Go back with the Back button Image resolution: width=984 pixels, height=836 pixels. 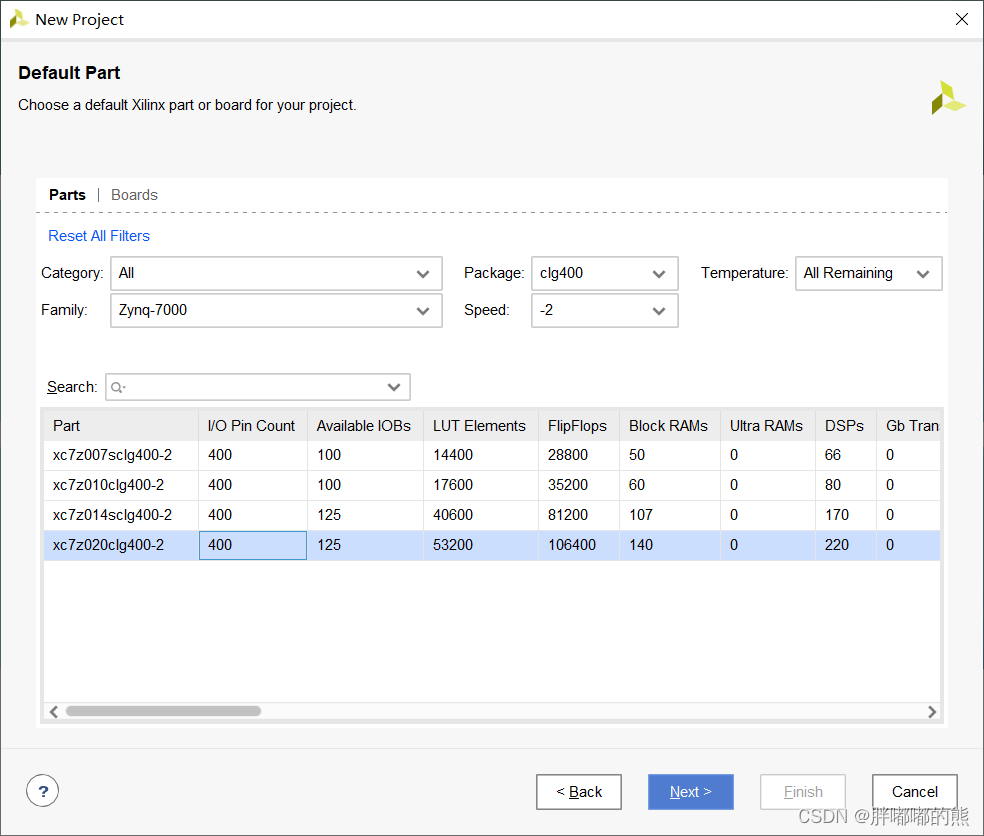(x=579, y=792)
